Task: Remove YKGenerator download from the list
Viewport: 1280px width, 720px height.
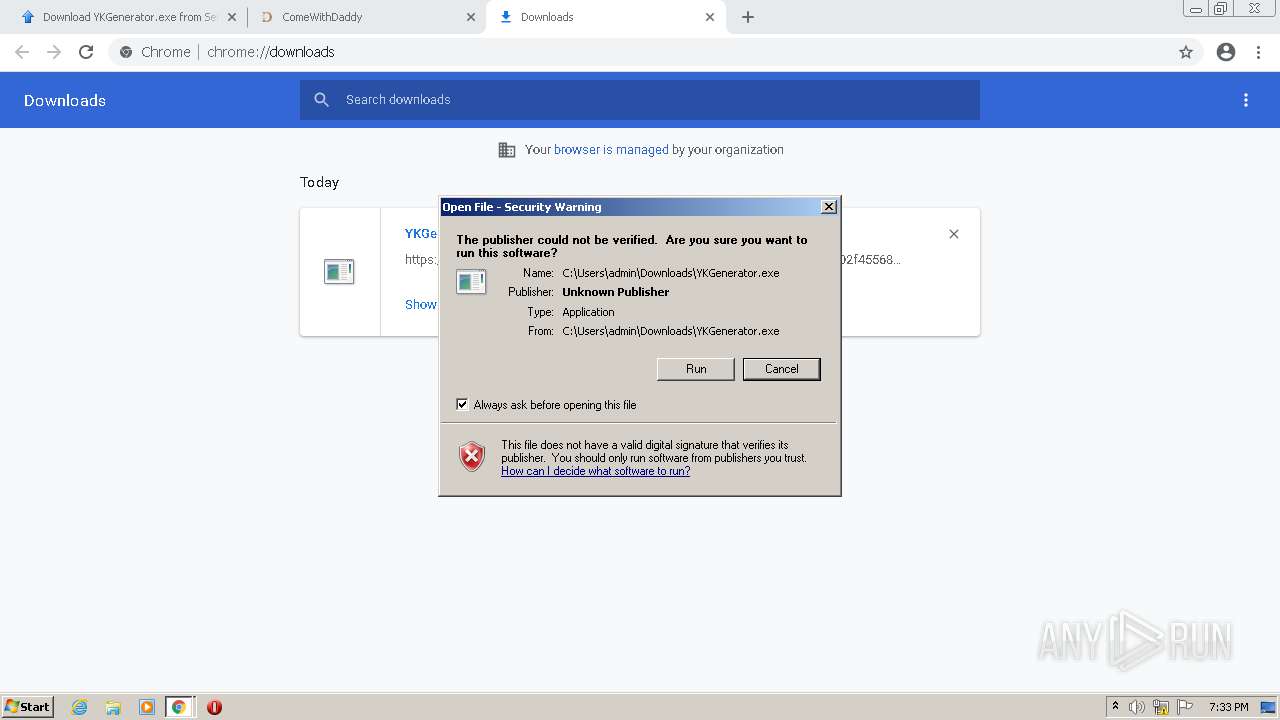Action: [954, 234]
